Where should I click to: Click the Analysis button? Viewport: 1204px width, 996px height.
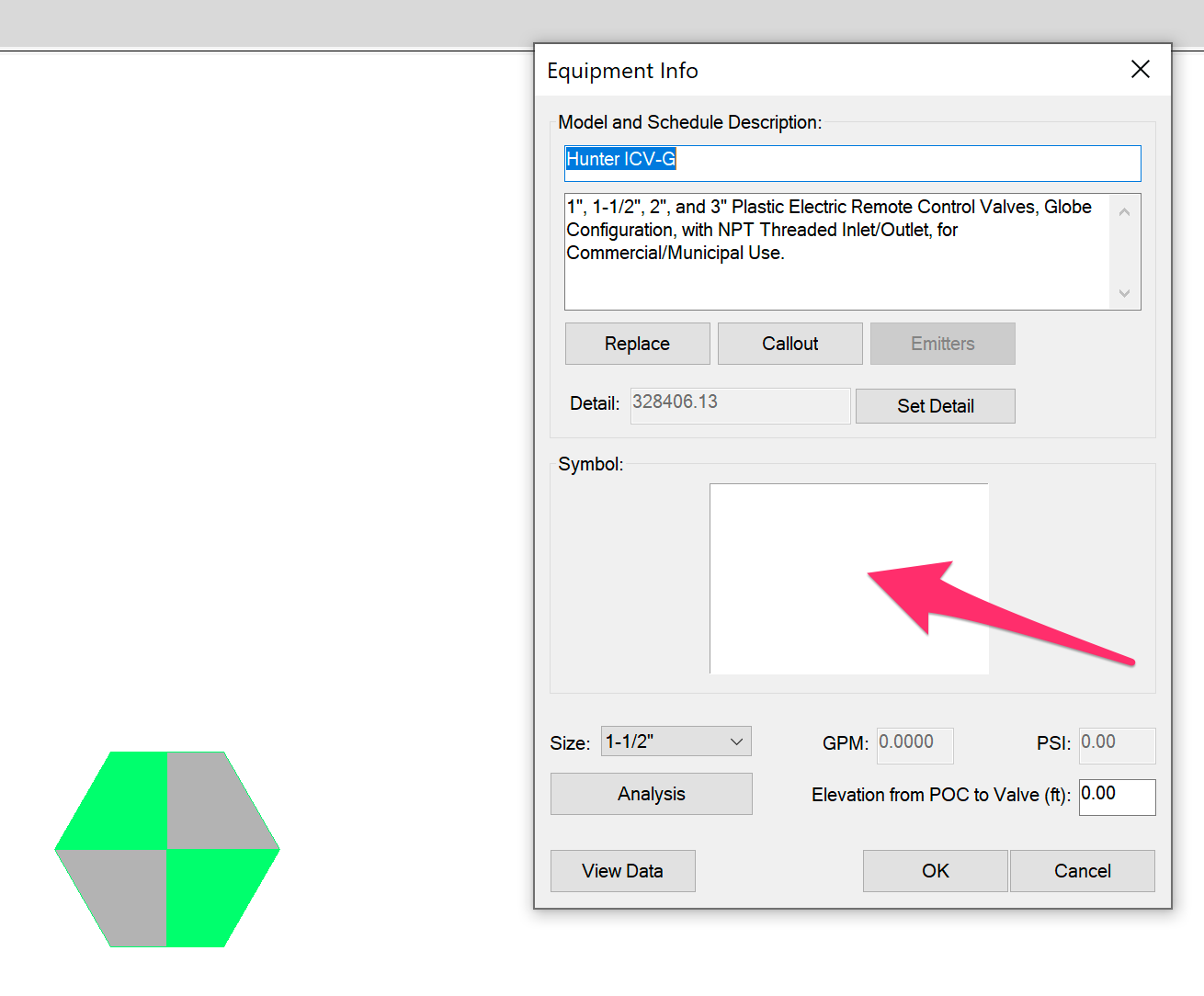point(651,794)
